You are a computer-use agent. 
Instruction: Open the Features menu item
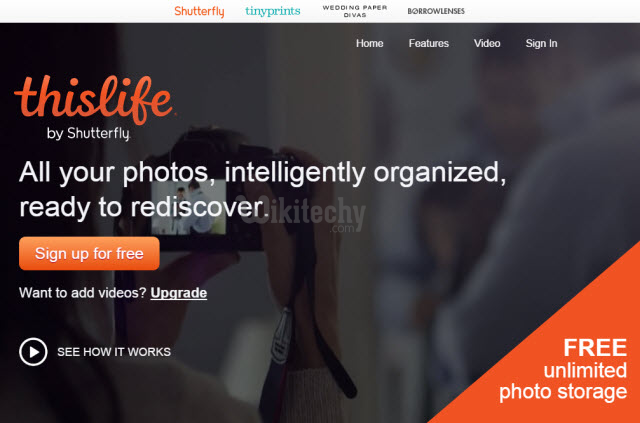[429, 43]
